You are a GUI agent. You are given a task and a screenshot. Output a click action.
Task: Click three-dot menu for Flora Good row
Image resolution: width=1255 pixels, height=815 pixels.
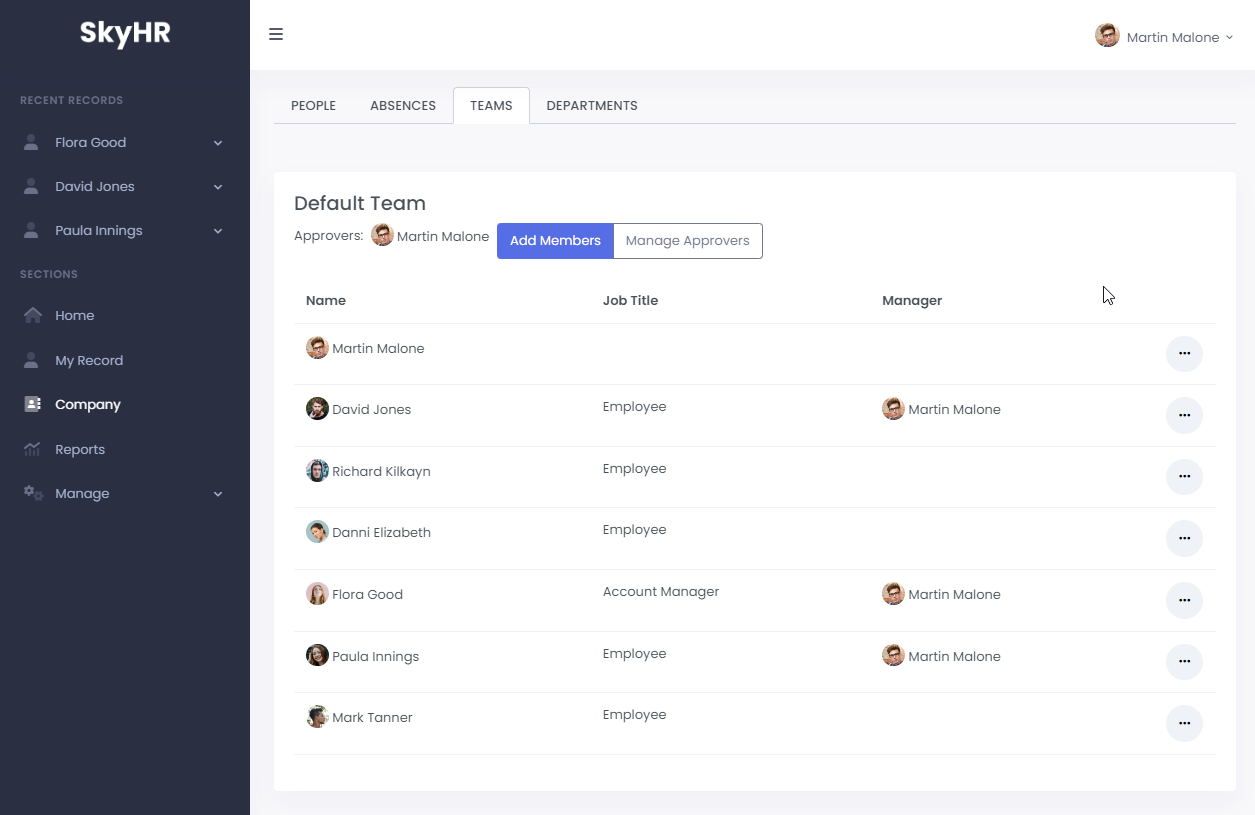click(1184, 600)
